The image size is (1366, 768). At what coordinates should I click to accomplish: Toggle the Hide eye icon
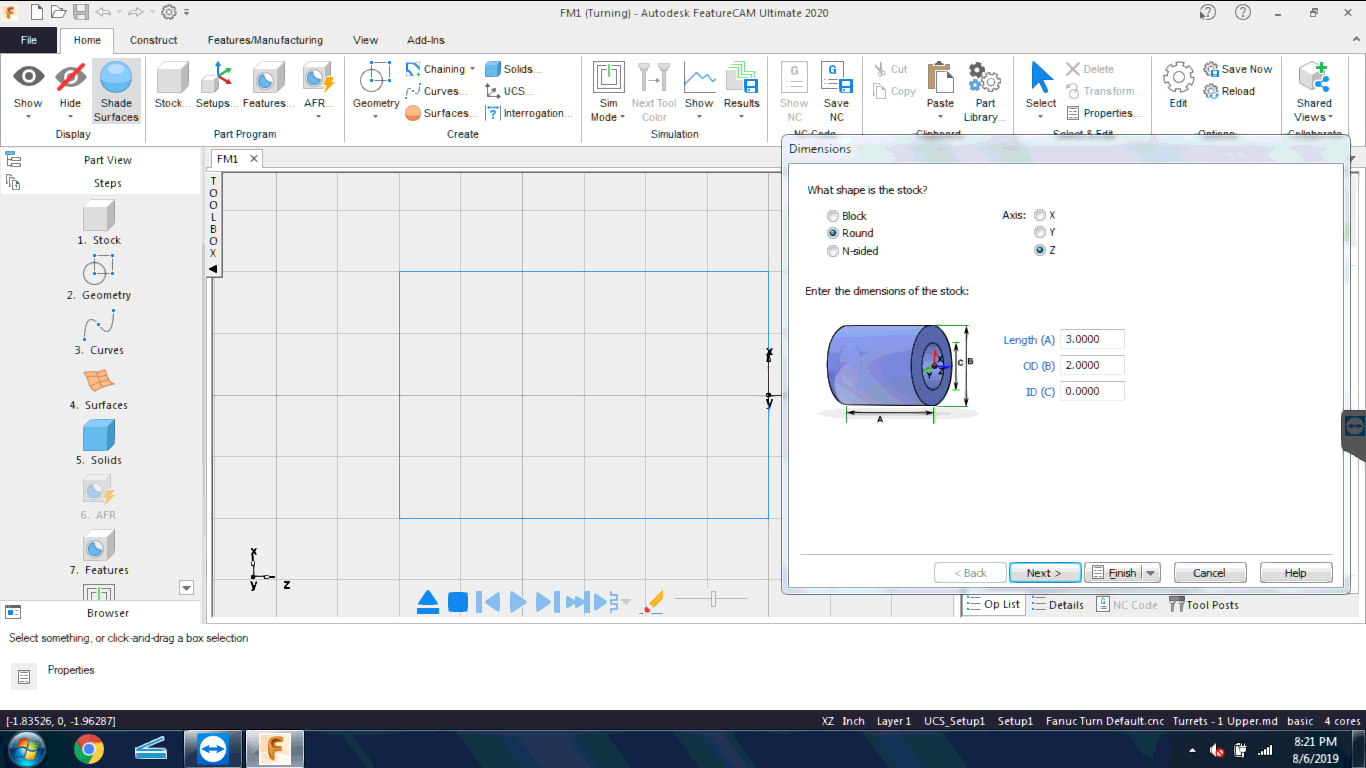(70, 78)
